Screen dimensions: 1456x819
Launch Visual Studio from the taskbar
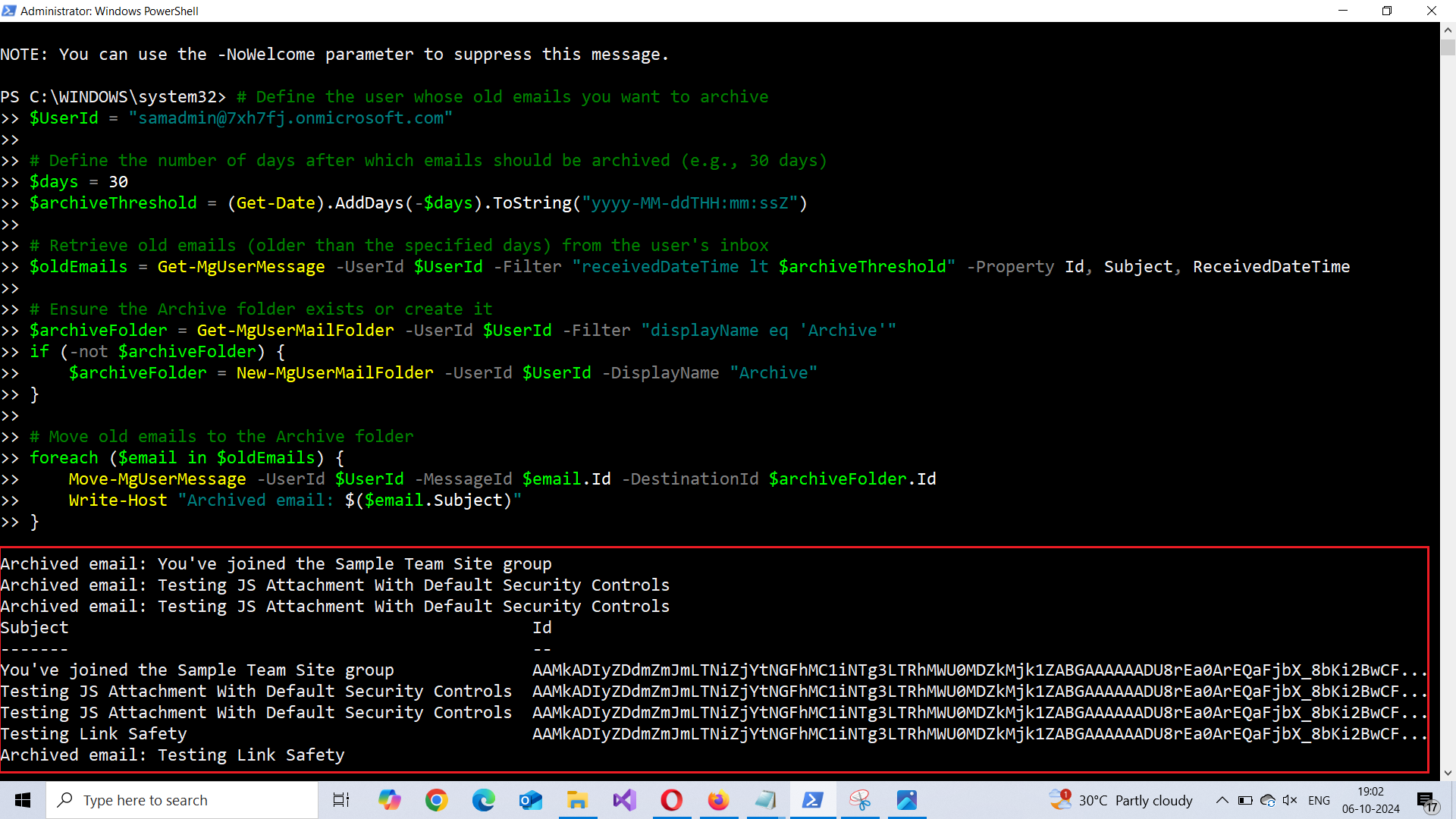point(625,800)
